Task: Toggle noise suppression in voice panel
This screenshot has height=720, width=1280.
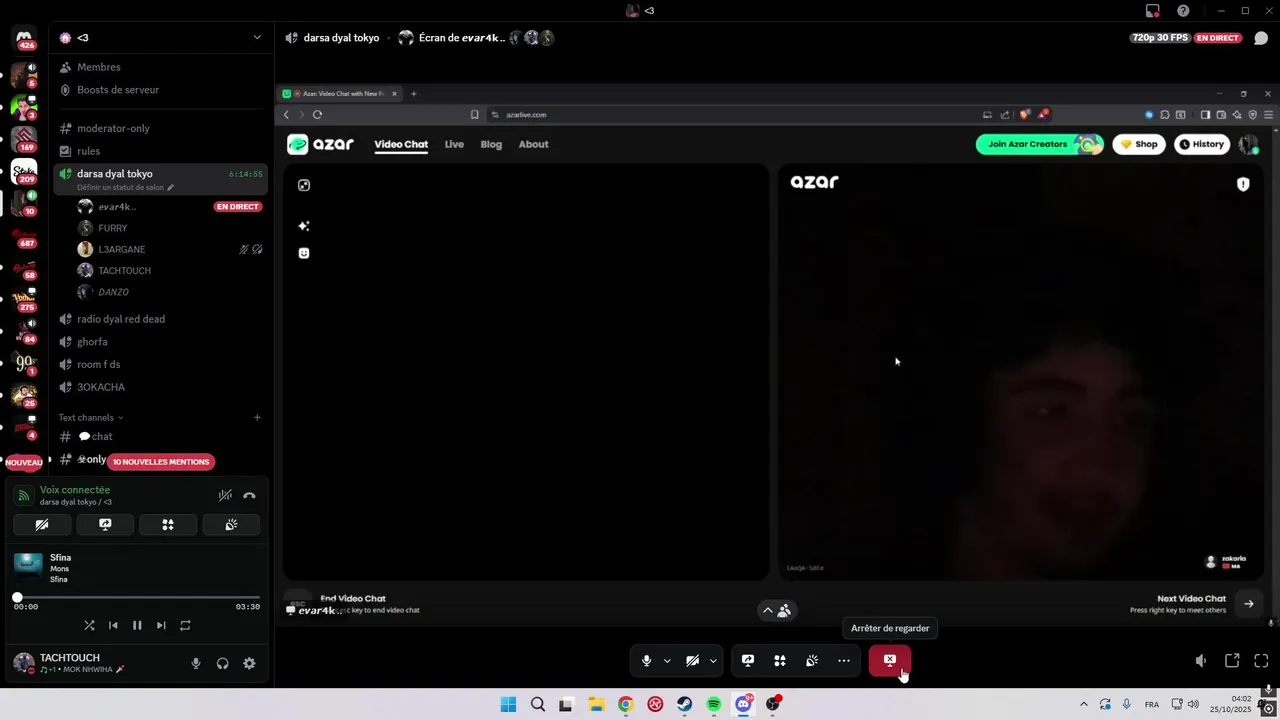Action: 225,495
